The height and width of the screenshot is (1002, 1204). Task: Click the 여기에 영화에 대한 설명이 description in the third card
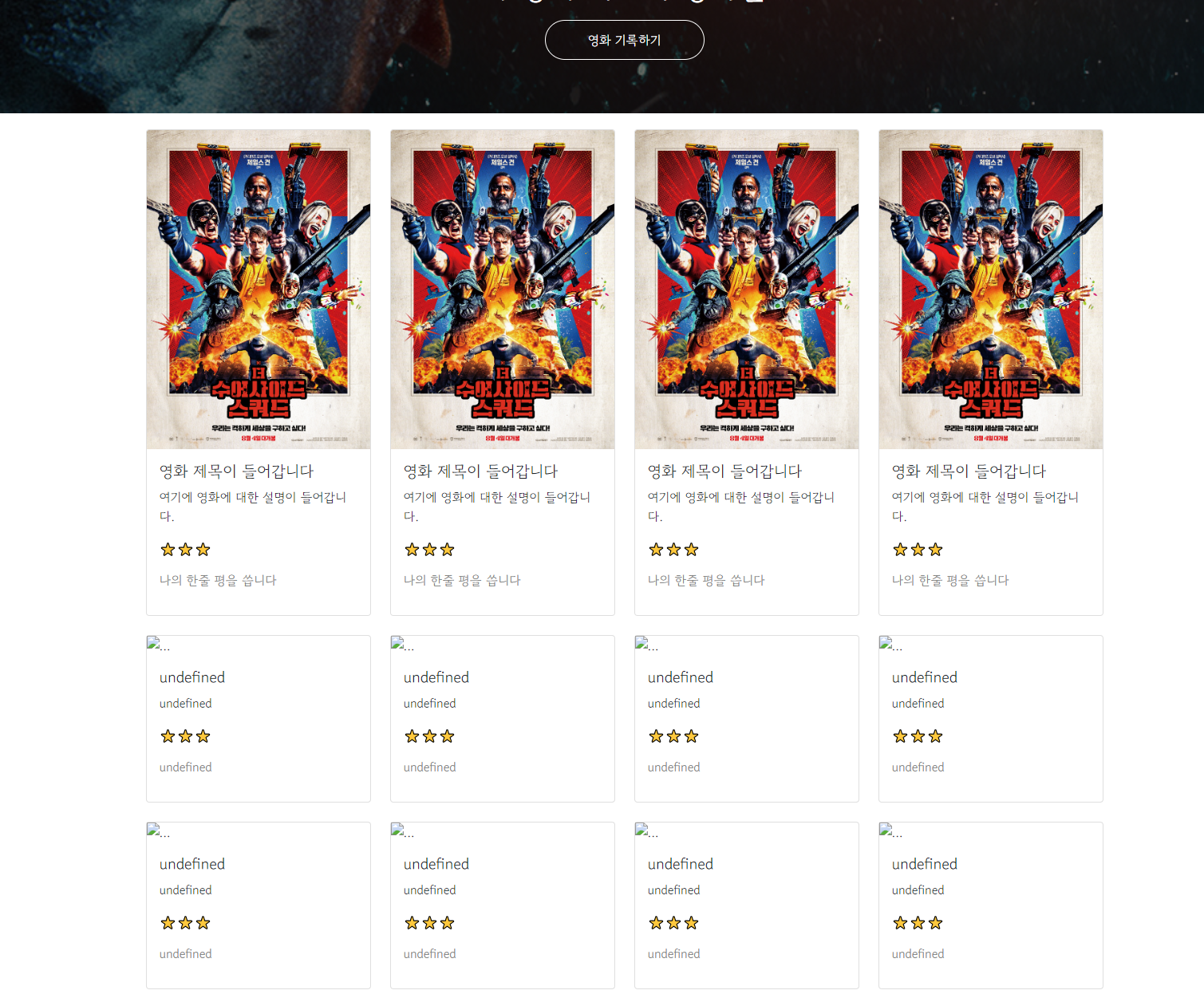coord(741,507)
